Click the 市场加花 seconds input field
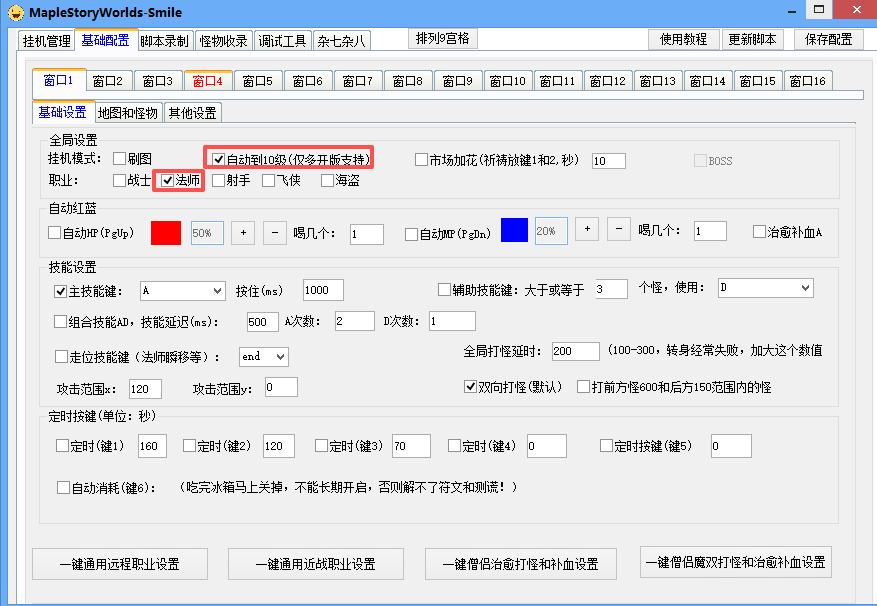Image resolution: width=877 pixels, height=606 pixels. [x=609, y=161]
